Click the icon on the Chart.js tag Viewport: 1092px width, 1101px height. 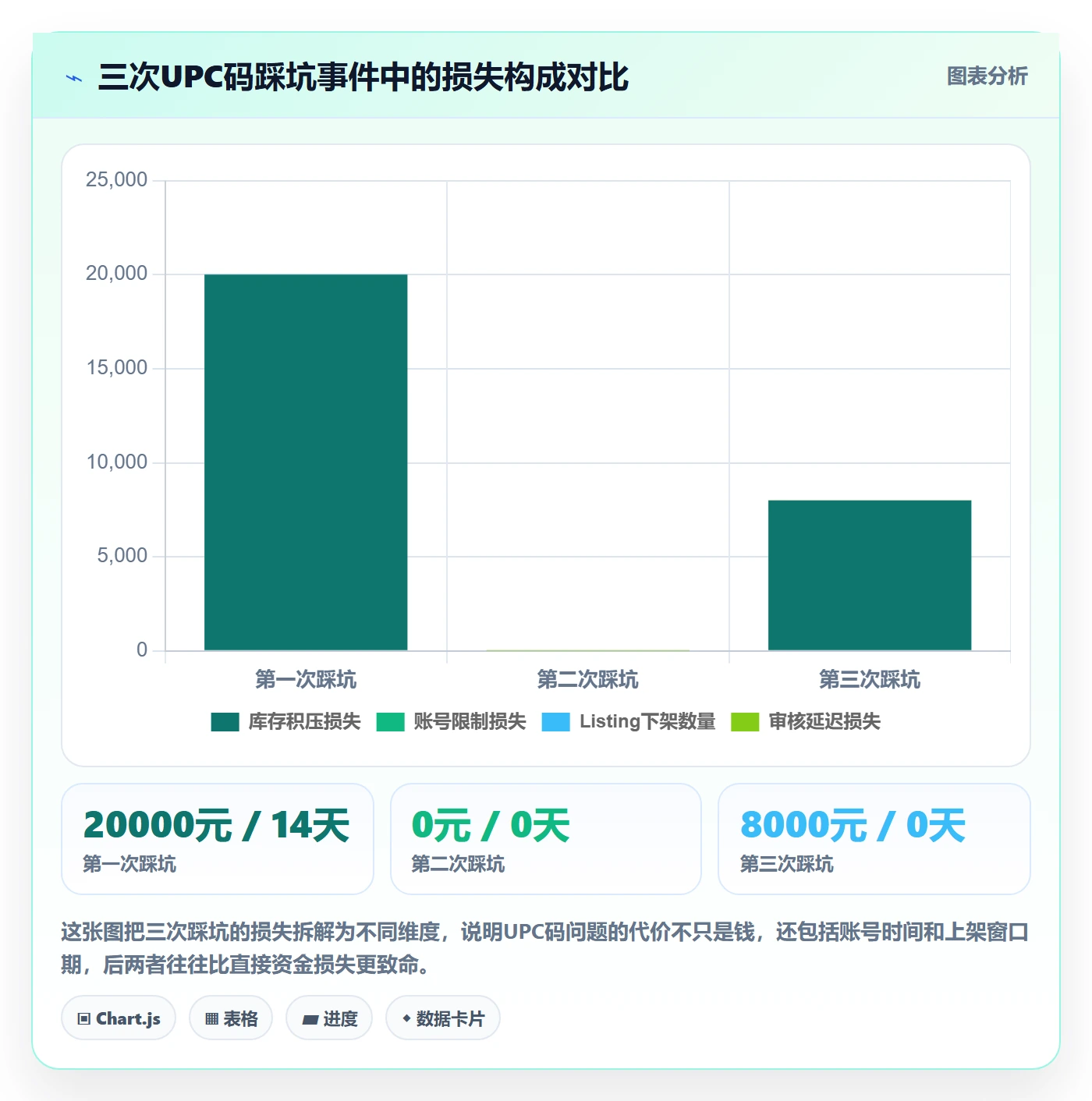pyautogui.click(x=84, y=1019)
